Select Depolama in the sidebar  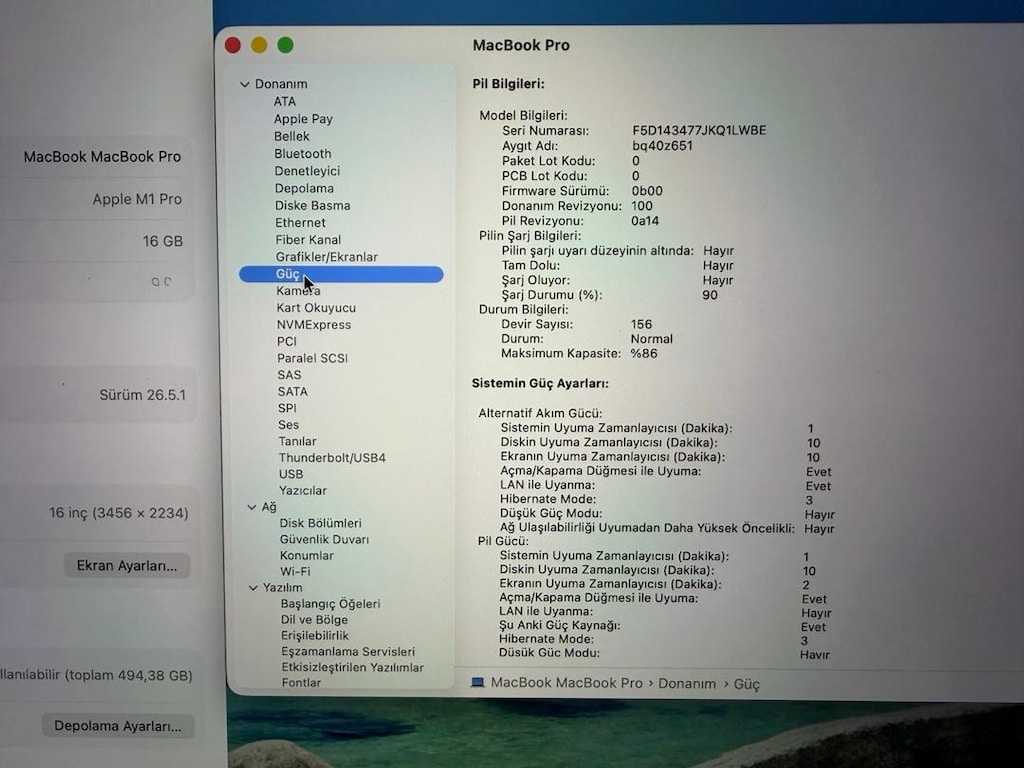click(x=304, y=188)
